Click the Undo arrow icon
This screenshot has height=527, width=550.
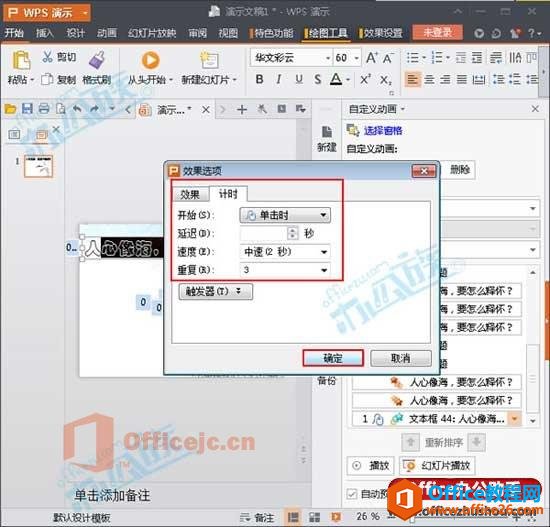(77, 109)
